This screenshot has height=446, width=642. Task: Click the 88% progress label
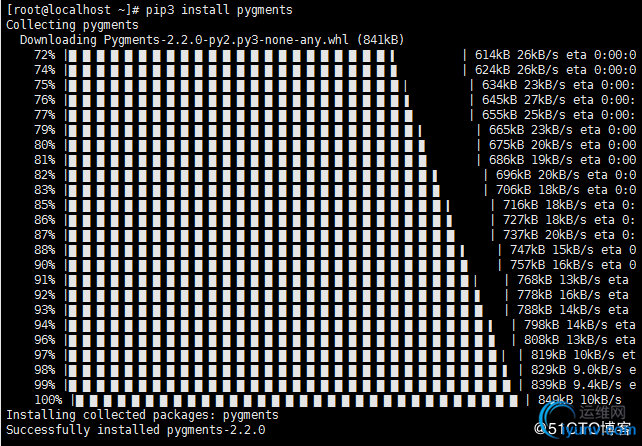45,250
